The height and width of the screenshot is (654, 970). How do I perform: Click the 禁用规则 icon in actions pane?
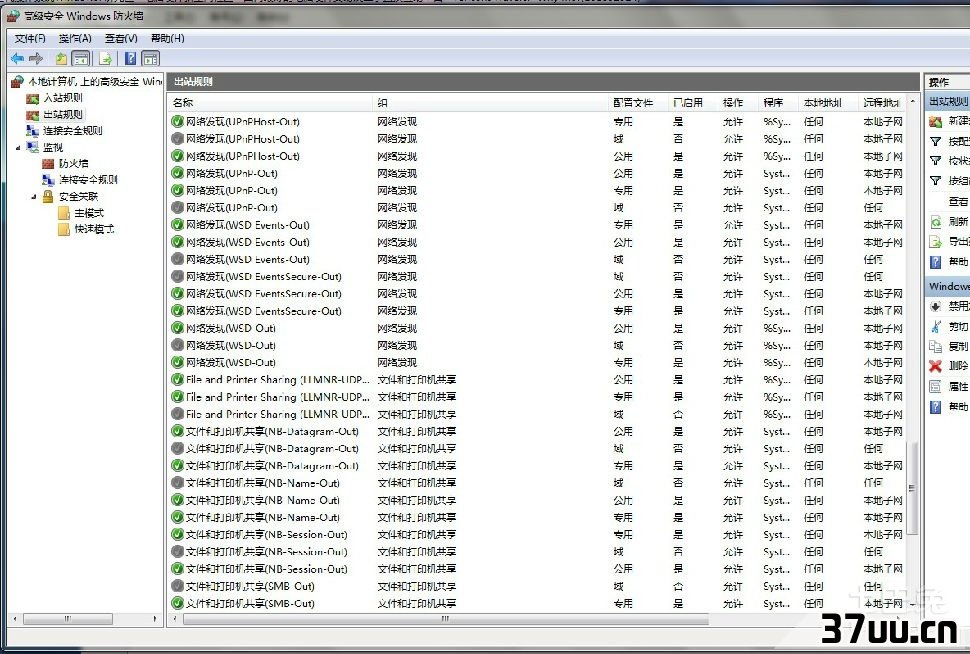click(935, 306)
